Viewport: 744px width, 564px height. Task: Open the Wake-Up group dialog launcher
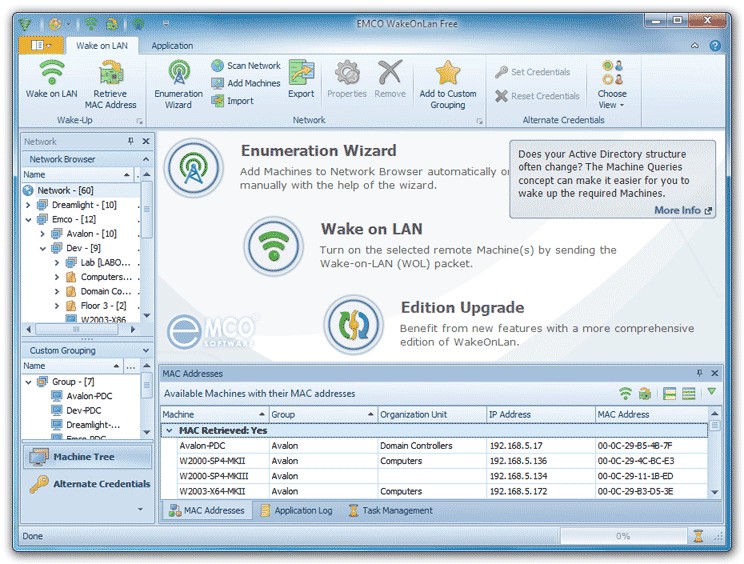tap(140, 121)
